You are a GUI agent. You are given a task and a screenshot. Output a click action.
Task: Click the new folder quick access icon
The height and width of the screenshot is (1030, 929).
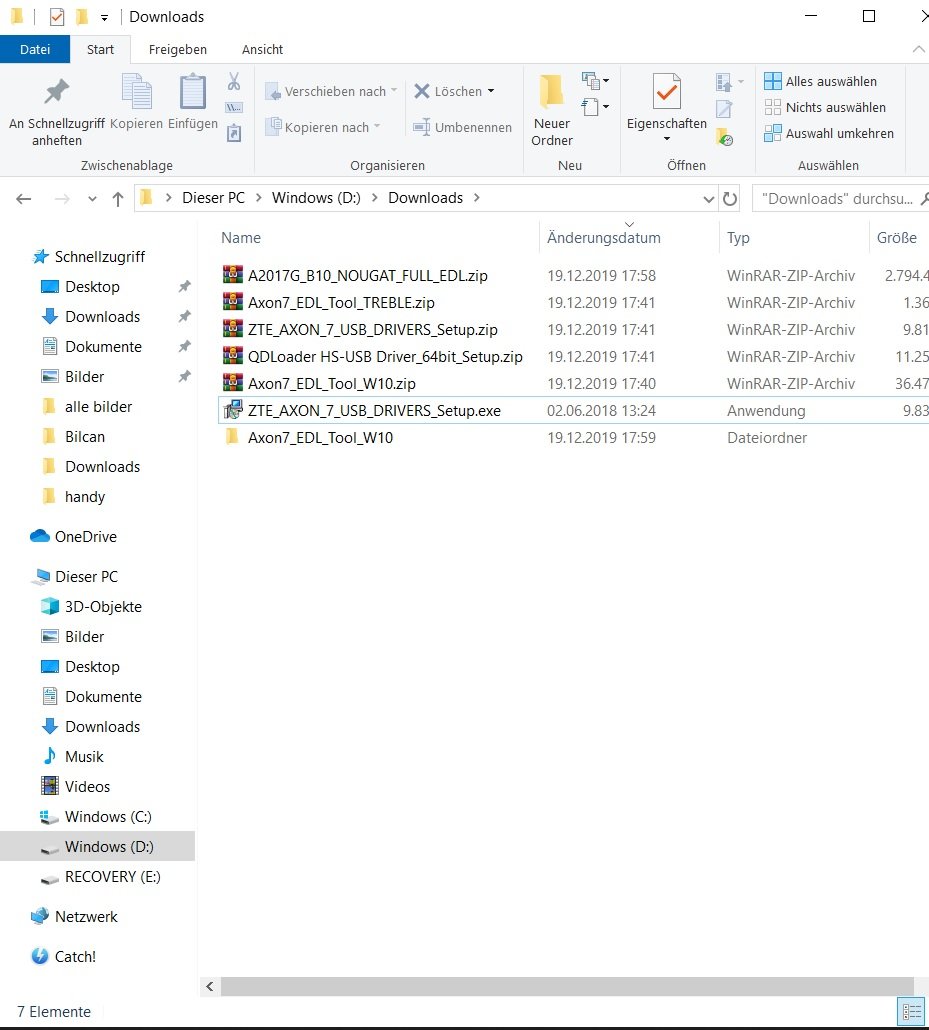coord(82,16)
